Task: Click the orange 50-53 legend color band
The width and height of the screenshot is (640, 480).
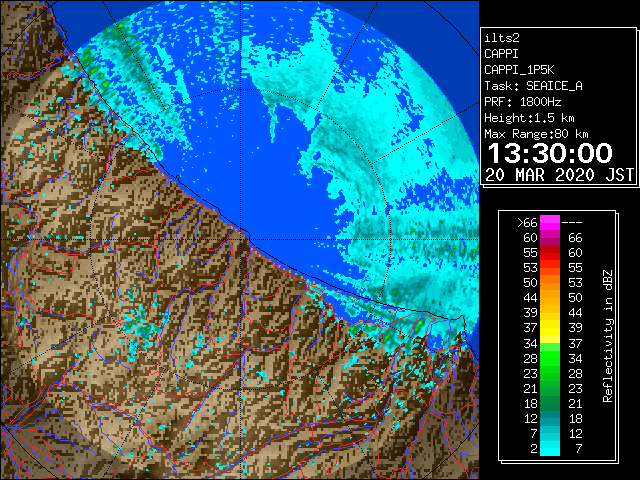Action: tap(550, 283)
